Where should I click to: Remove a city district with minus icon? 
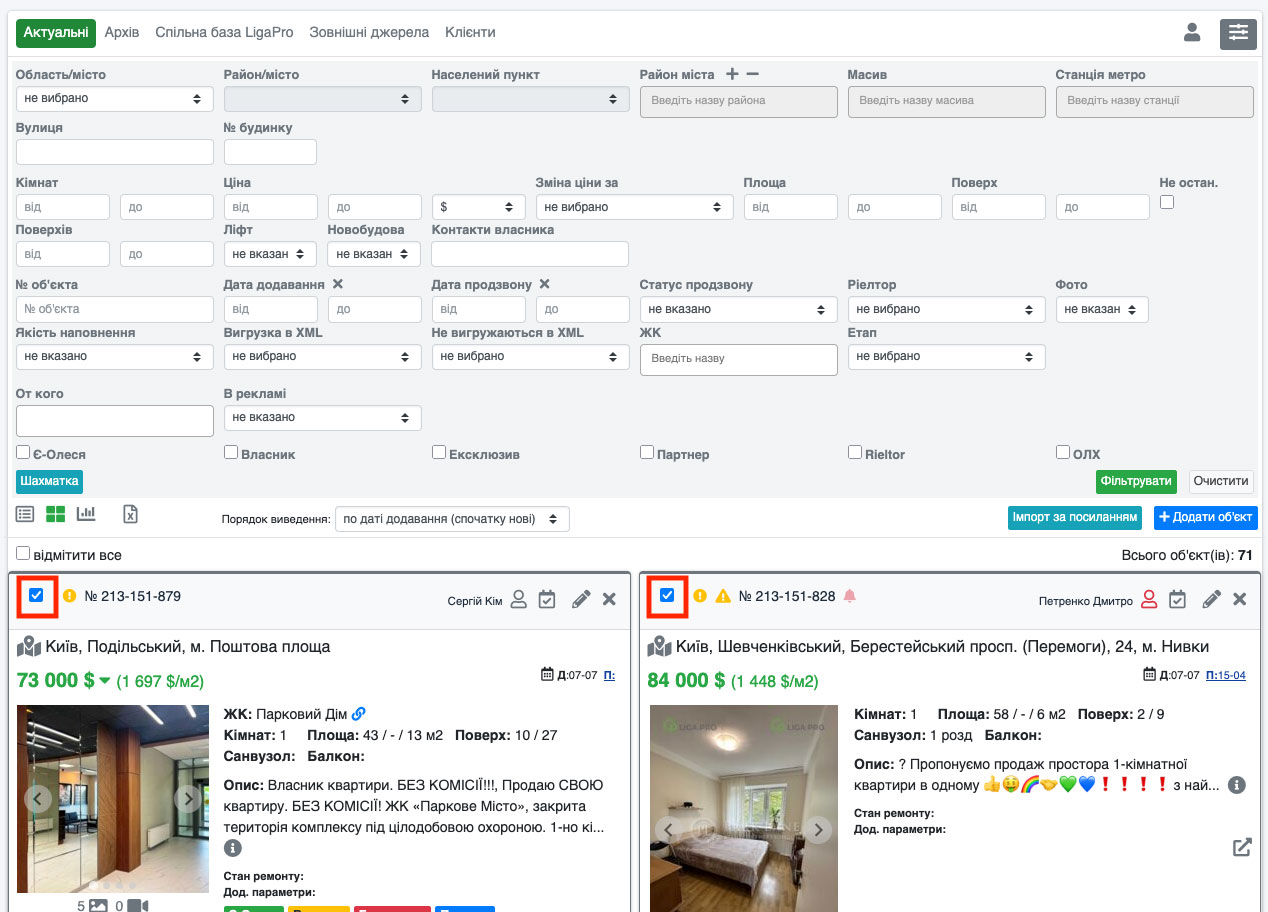coord(753,74)
